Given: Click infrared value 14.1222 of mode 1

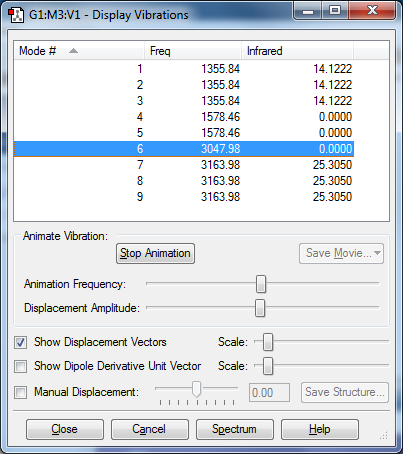Looking at the screenshot, I should pos(332,69).
